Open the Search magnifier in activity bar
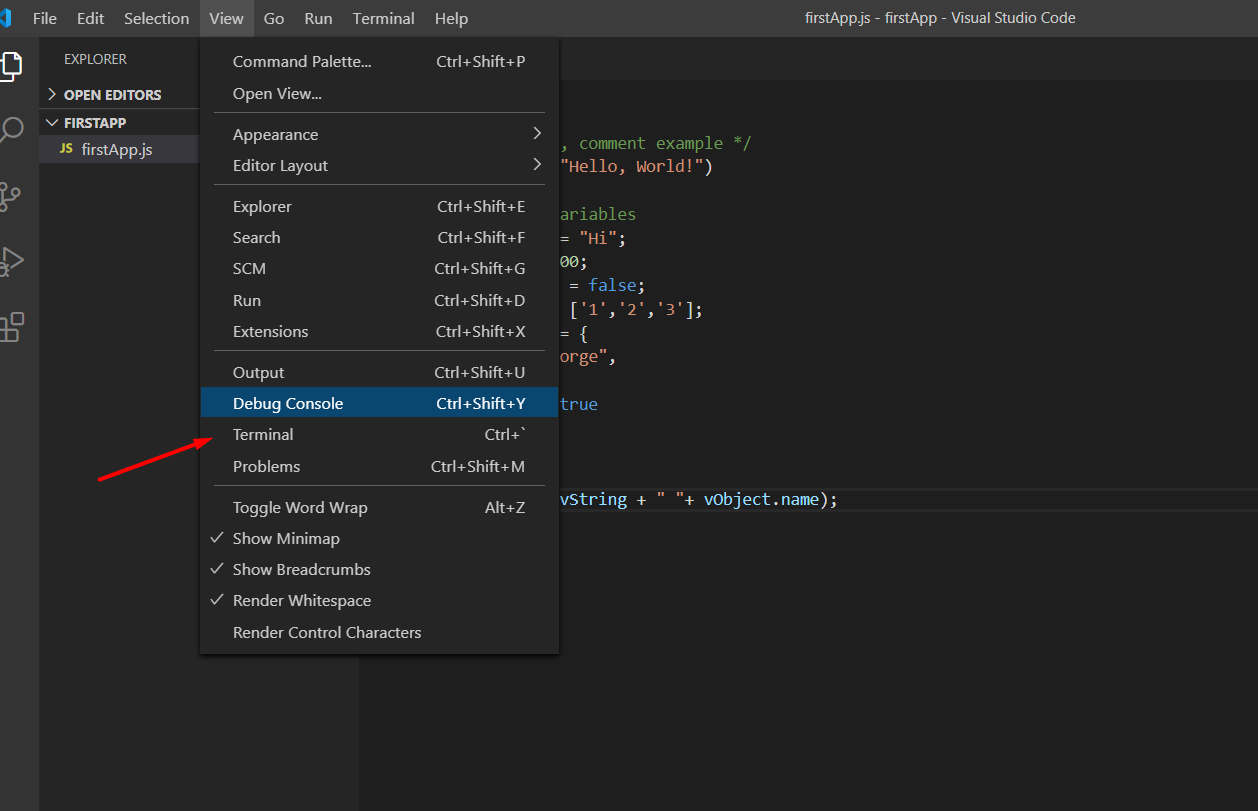This screenshot has width=1258, height=811. point(11,130)
